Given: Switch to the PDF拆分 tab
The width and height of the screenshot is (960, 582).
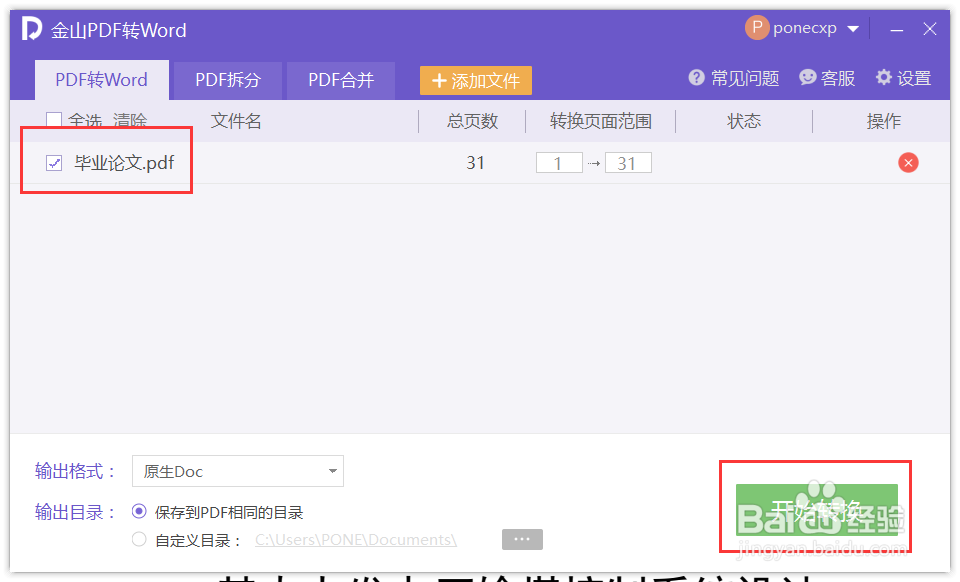Looking at the screenshot, I should [x=228, y=80].
